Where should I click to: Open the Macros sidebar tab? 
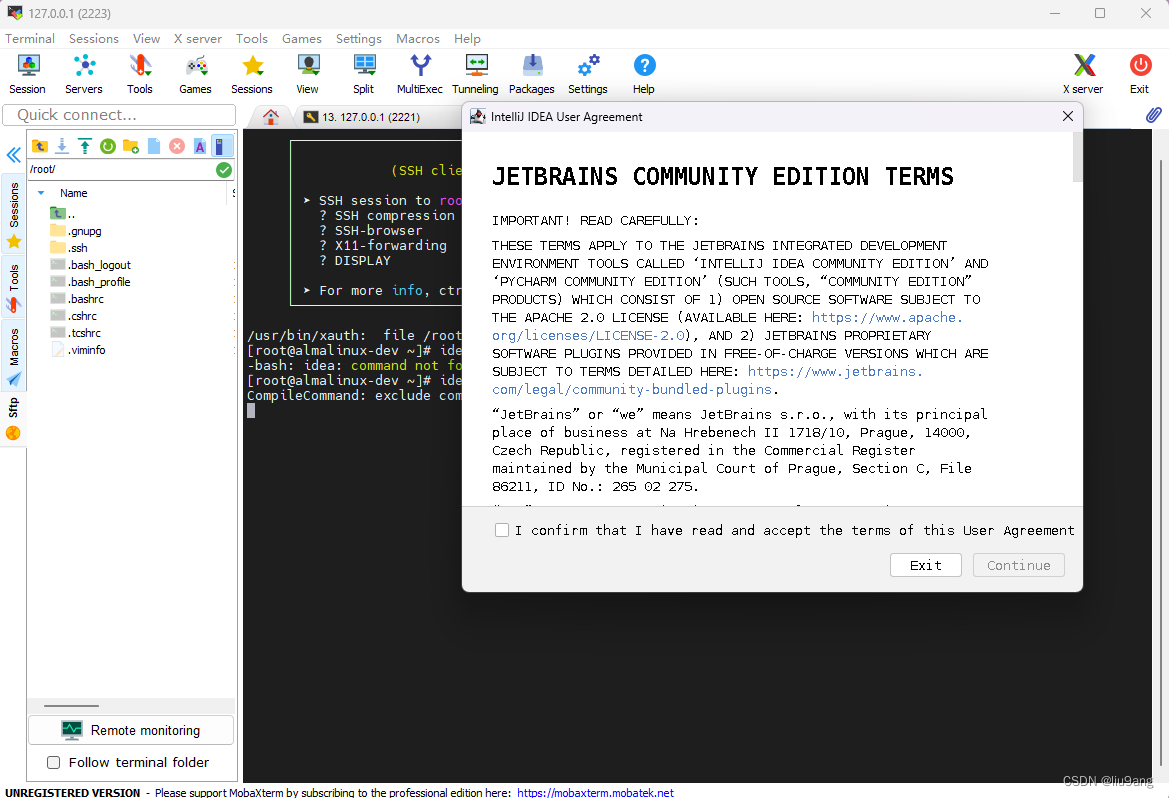coord(13,356)
